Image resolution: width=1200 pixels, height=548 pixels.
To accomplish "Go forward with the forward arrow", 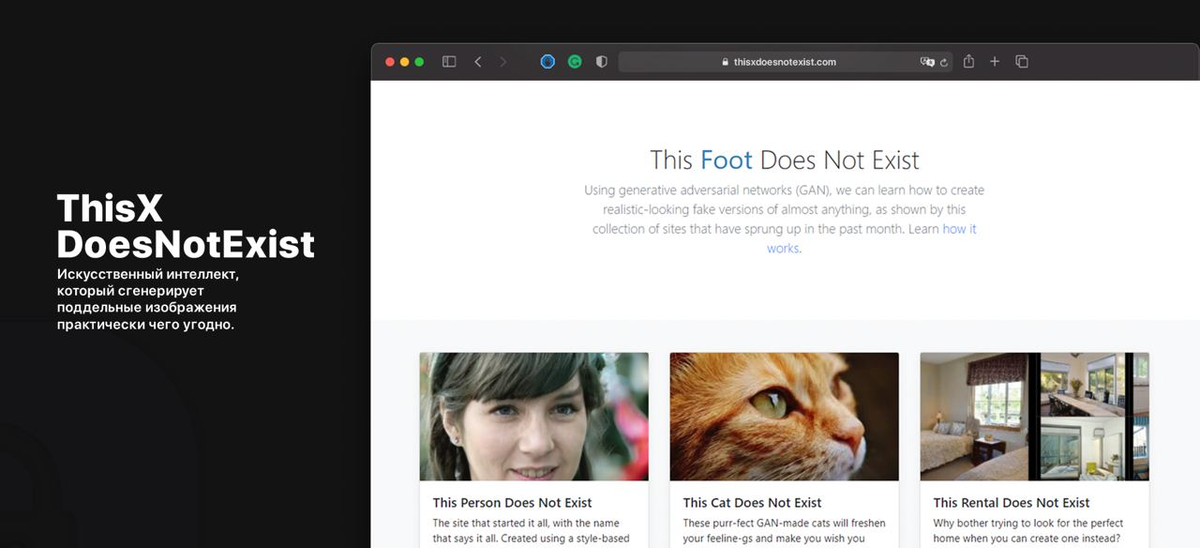I will click(503, 62).
